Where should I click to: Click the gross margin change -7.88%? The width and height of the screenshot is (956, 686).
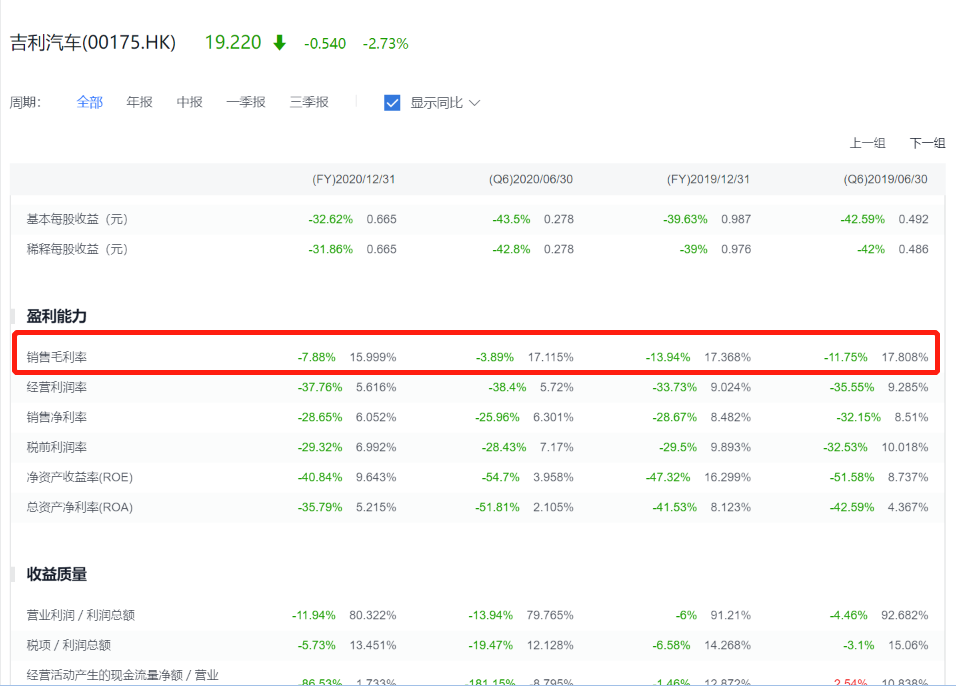coord(316,357)
